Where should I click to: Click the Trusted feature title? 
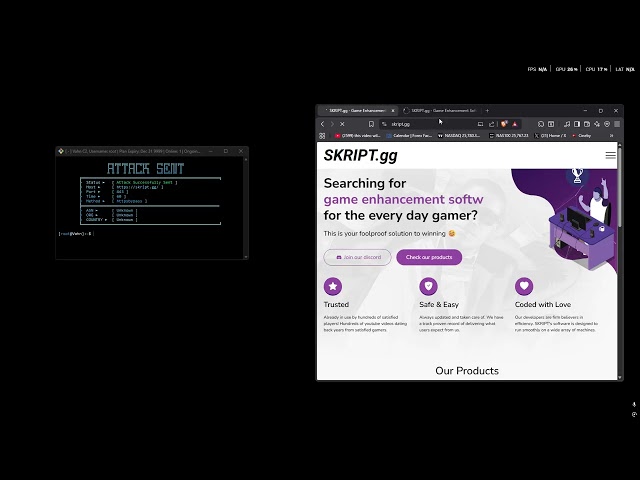pos(336,304)
